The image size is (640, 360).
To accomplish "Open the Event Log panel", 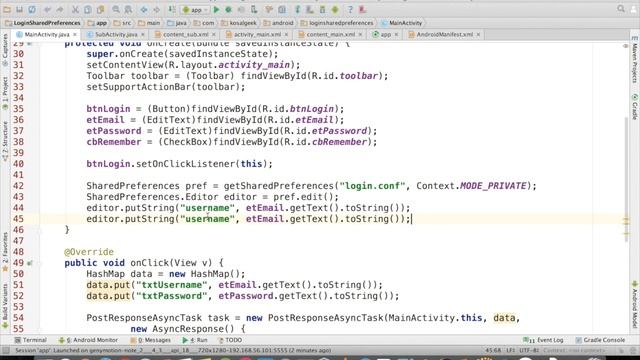I will [543, 340].
